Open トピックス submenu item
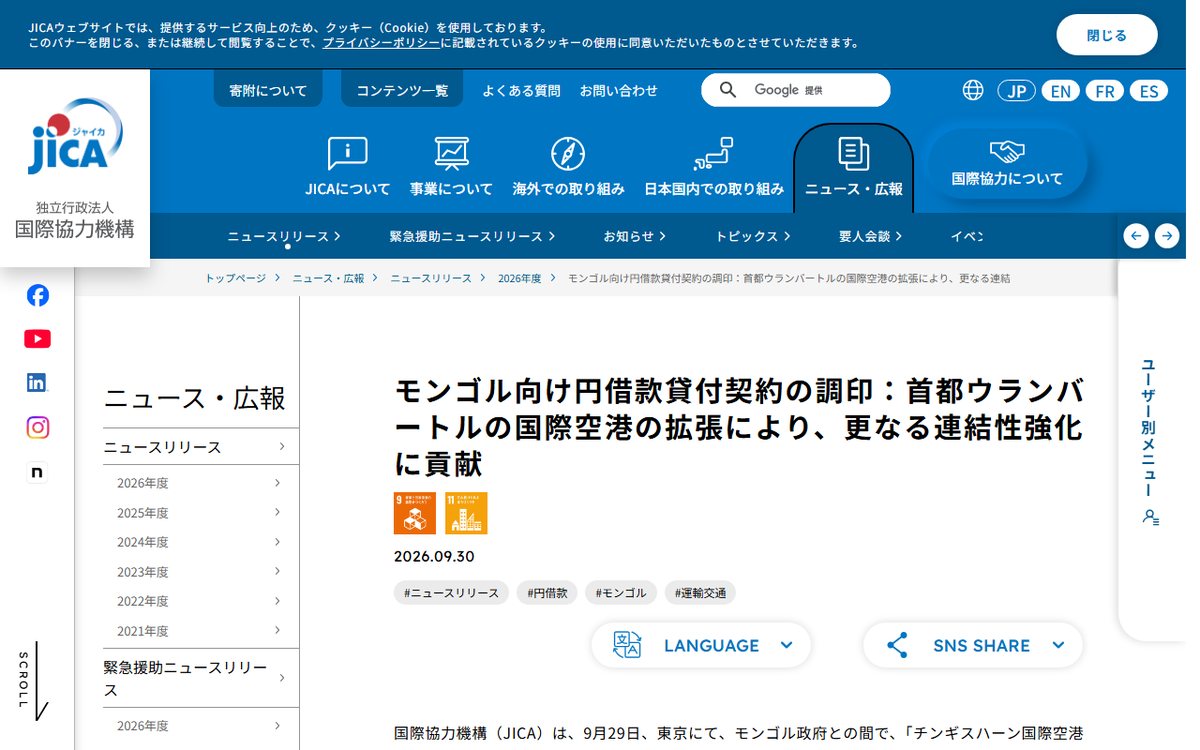Image resolution: width=1200 pixels, height=750 pixels. (753, 236)
